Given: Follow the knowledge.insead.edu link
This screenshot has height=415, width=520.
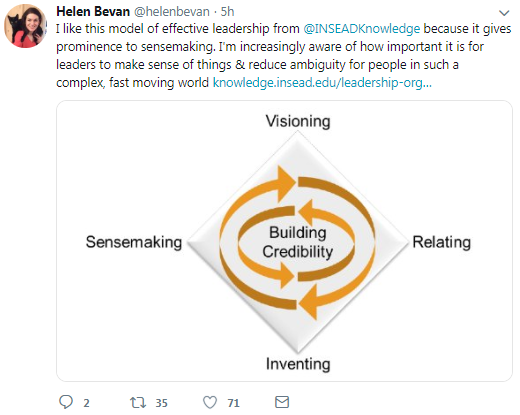Looking at the screenshot, I should tap(322, 82).
